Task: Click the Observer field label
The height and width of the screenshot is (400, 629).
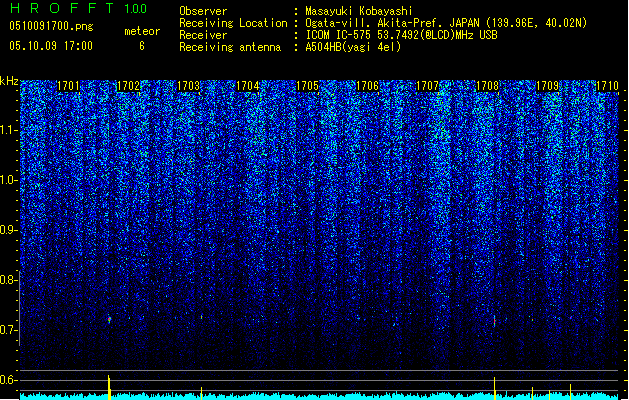Action: pyautogui.click(x=203, y=11)
